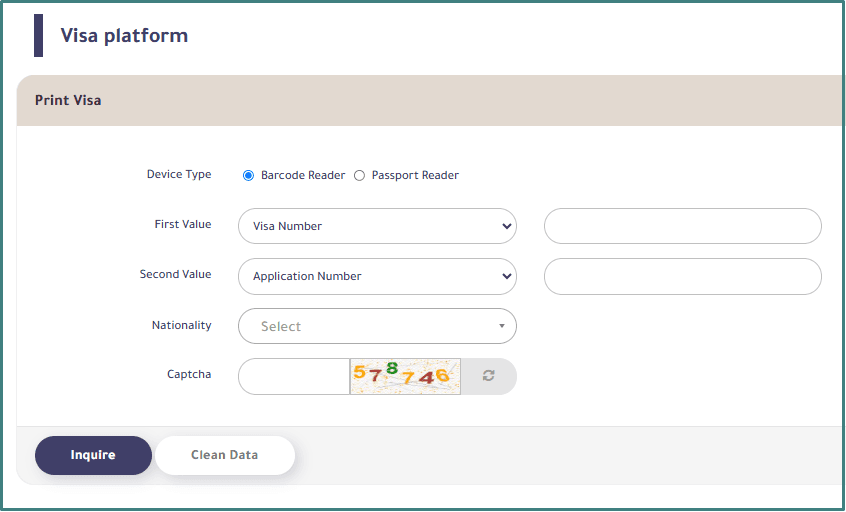Click the Captcha input box
This screenshot has width=846, height=512.
click(294, 376)
